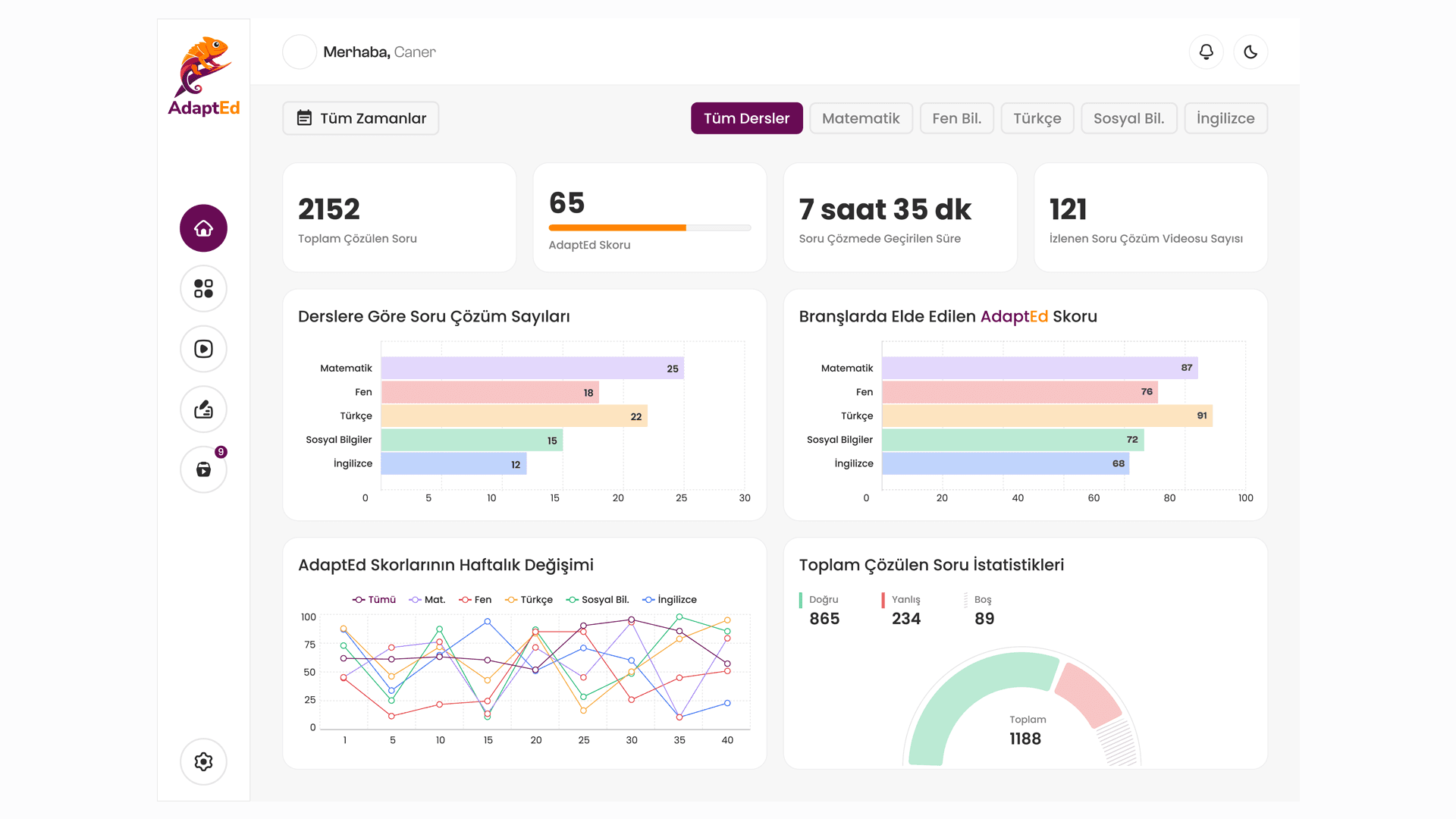Toggle dark mode with moon icon

pos(1250,52)
